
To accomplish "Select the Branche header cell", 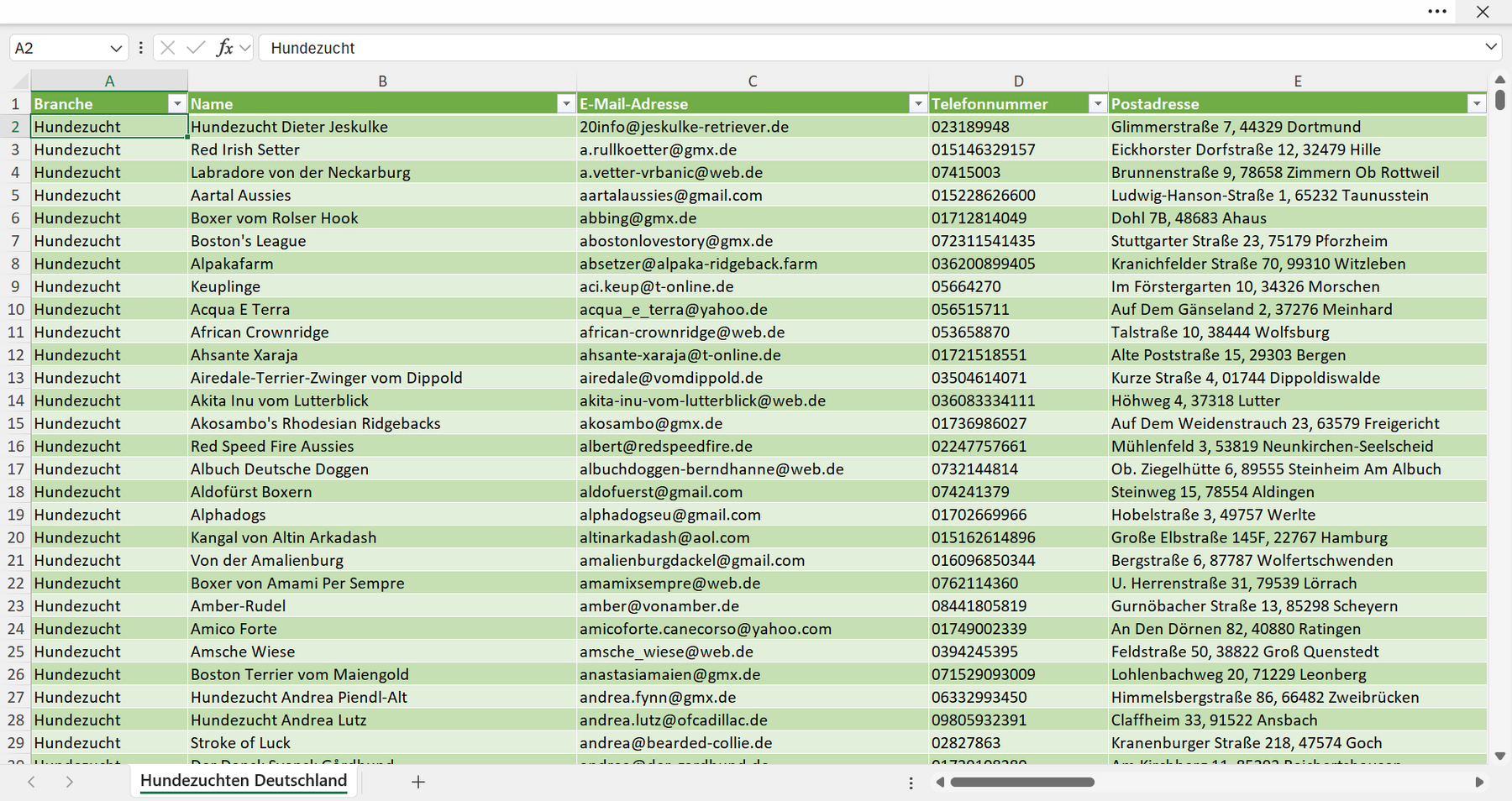I will tap(109, 103).
